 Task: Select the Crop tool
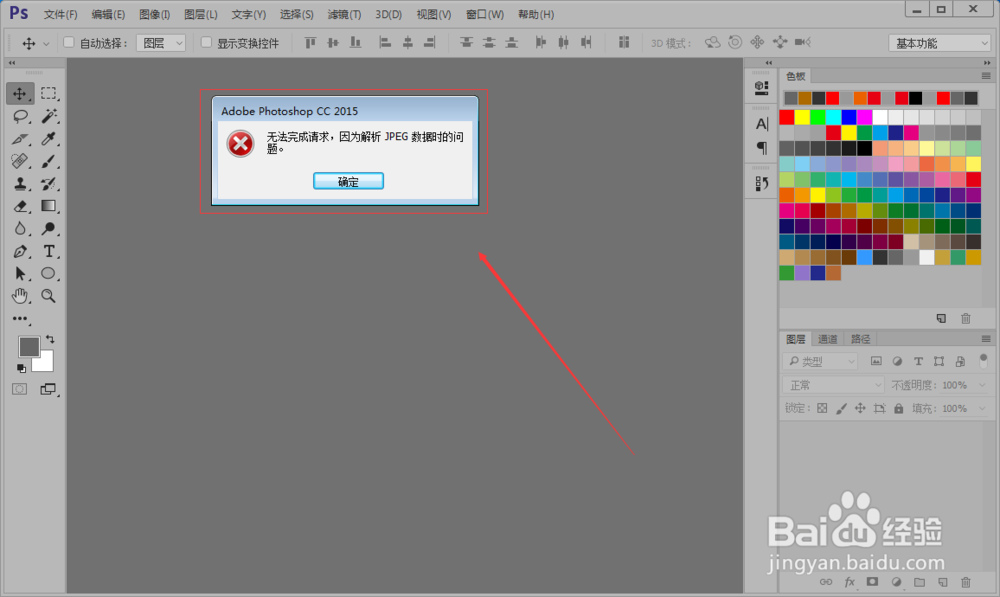tap(20, 138)
